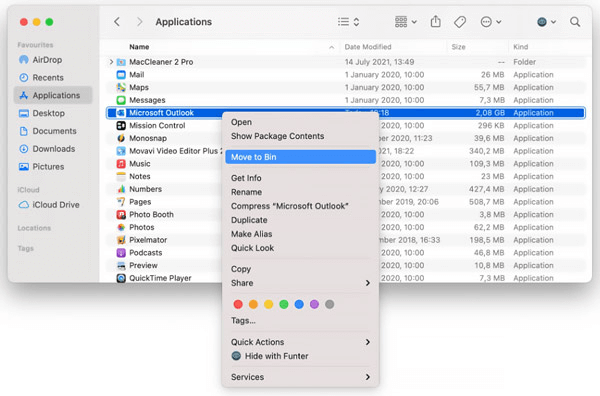
Task: Go back with the toolbar back arrow
Action: pos(117,22)
